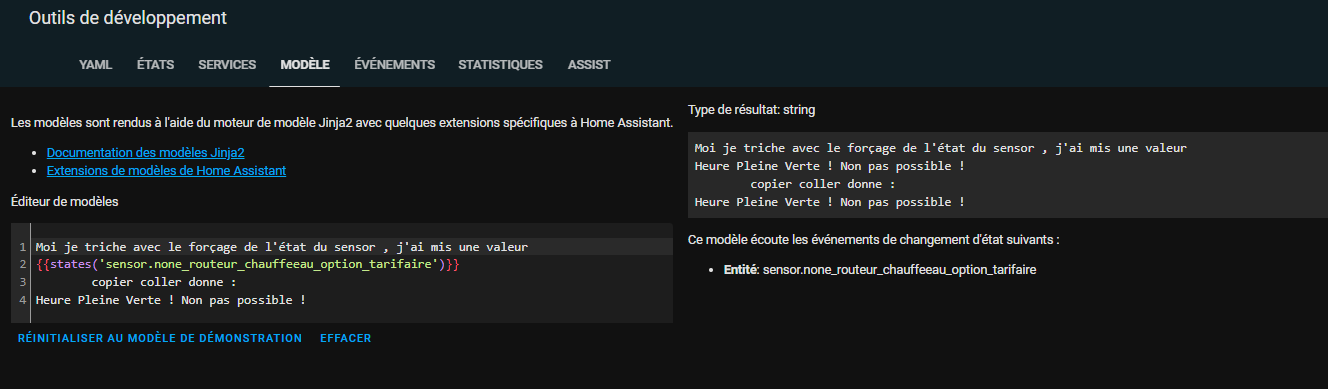Image resolution: width=1328 pixels, height=389 pixels.
Task: Open Extensions de modèles de Home Assistant link
Action: pyautogui.click(x=166, y=171)
